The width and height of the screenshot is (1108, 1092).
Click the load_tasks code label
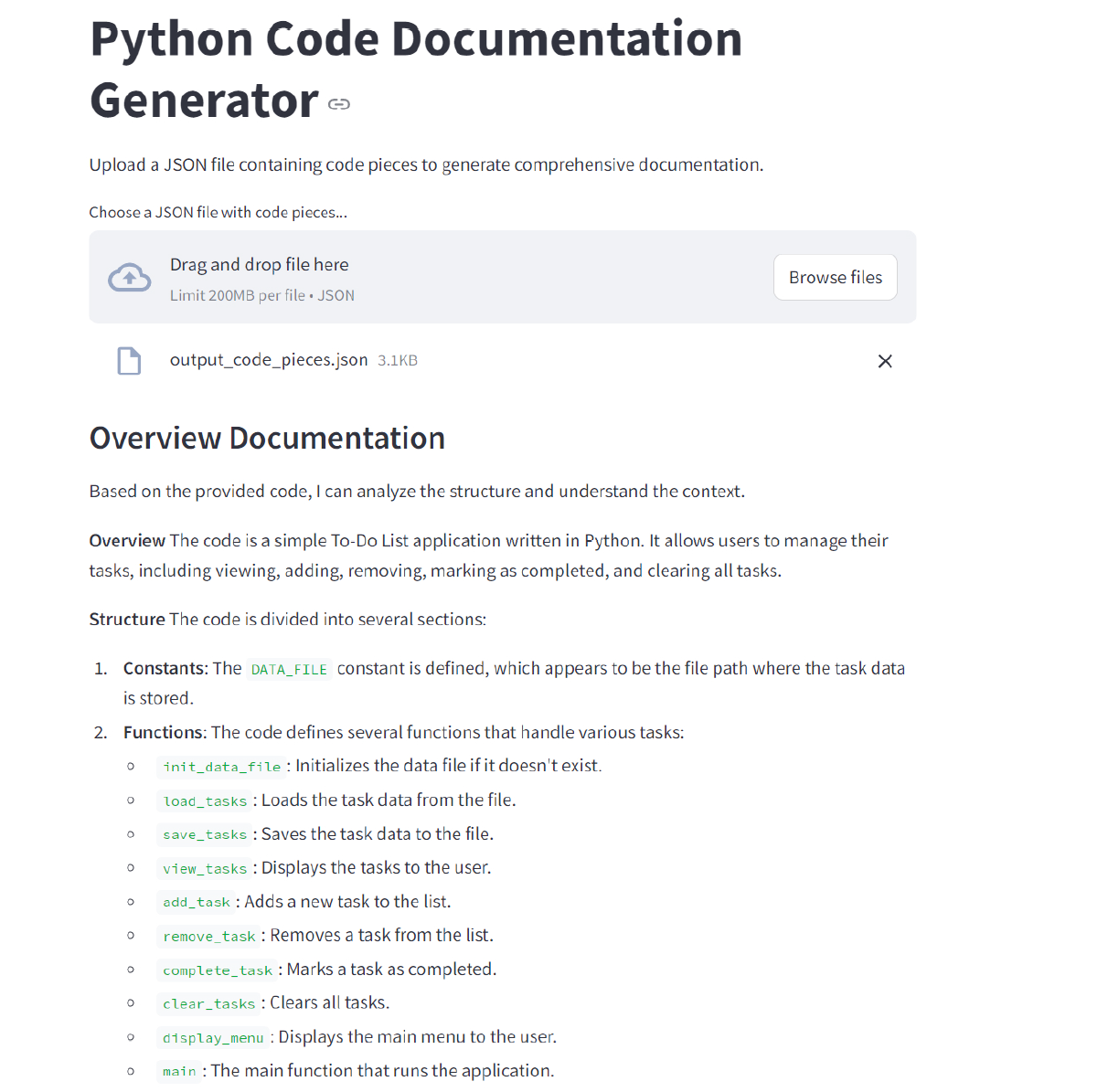(x=205, y=800)
